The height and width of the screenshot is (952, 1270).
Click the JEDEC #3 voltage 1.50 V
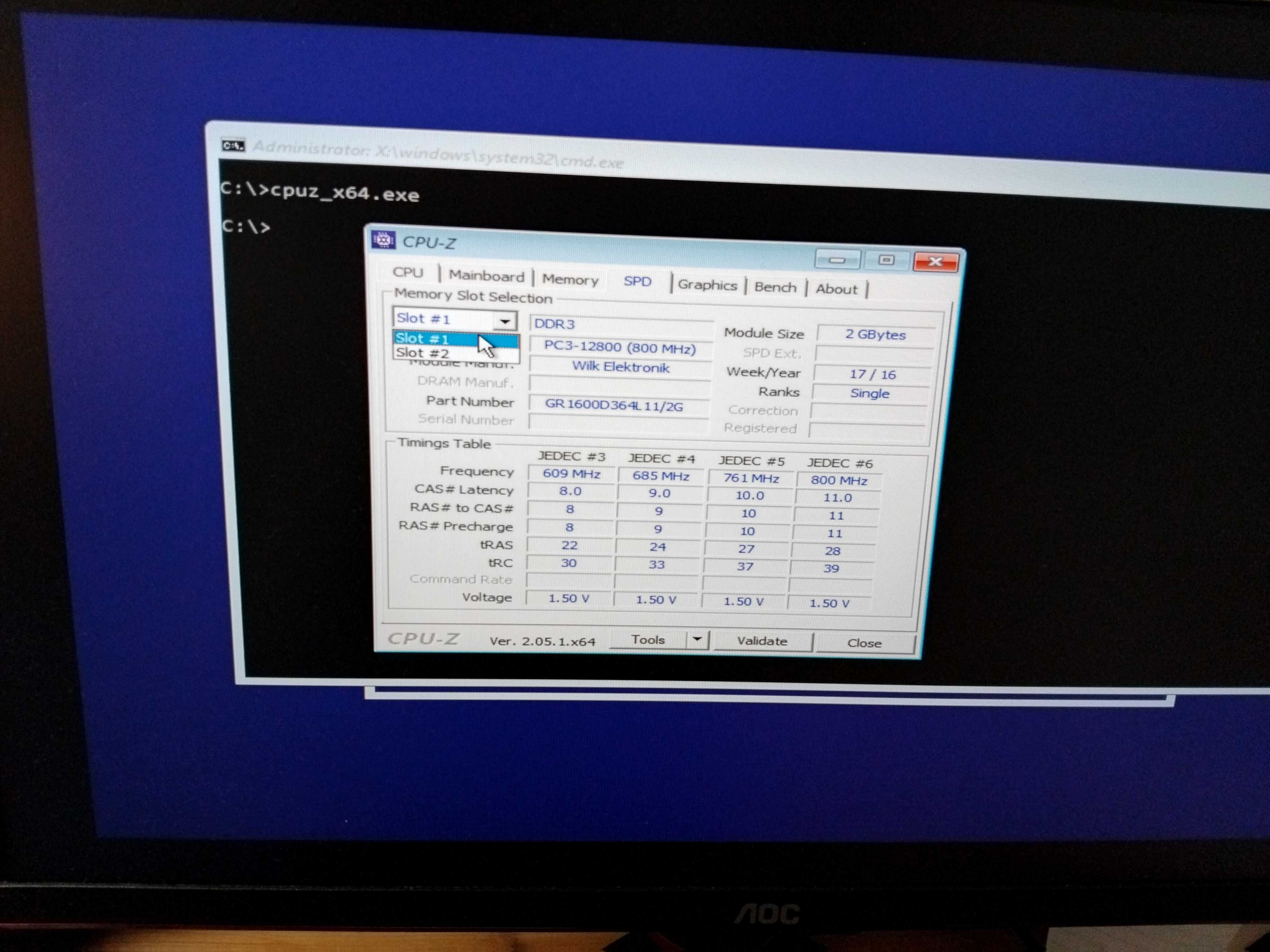click(568, 598)
